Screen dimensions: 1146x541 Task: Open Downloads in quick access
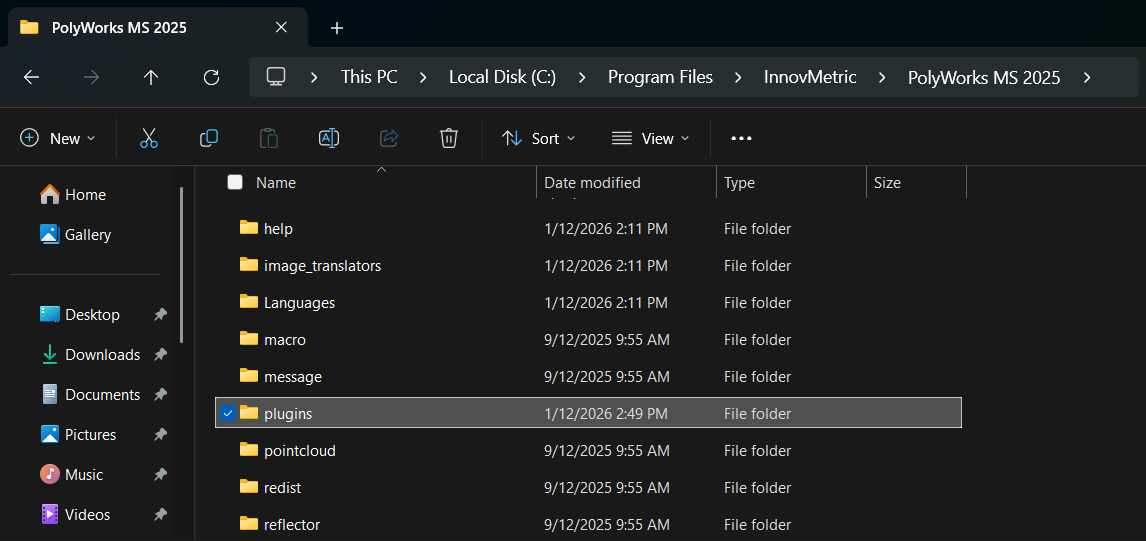click(x=90, y=355)
